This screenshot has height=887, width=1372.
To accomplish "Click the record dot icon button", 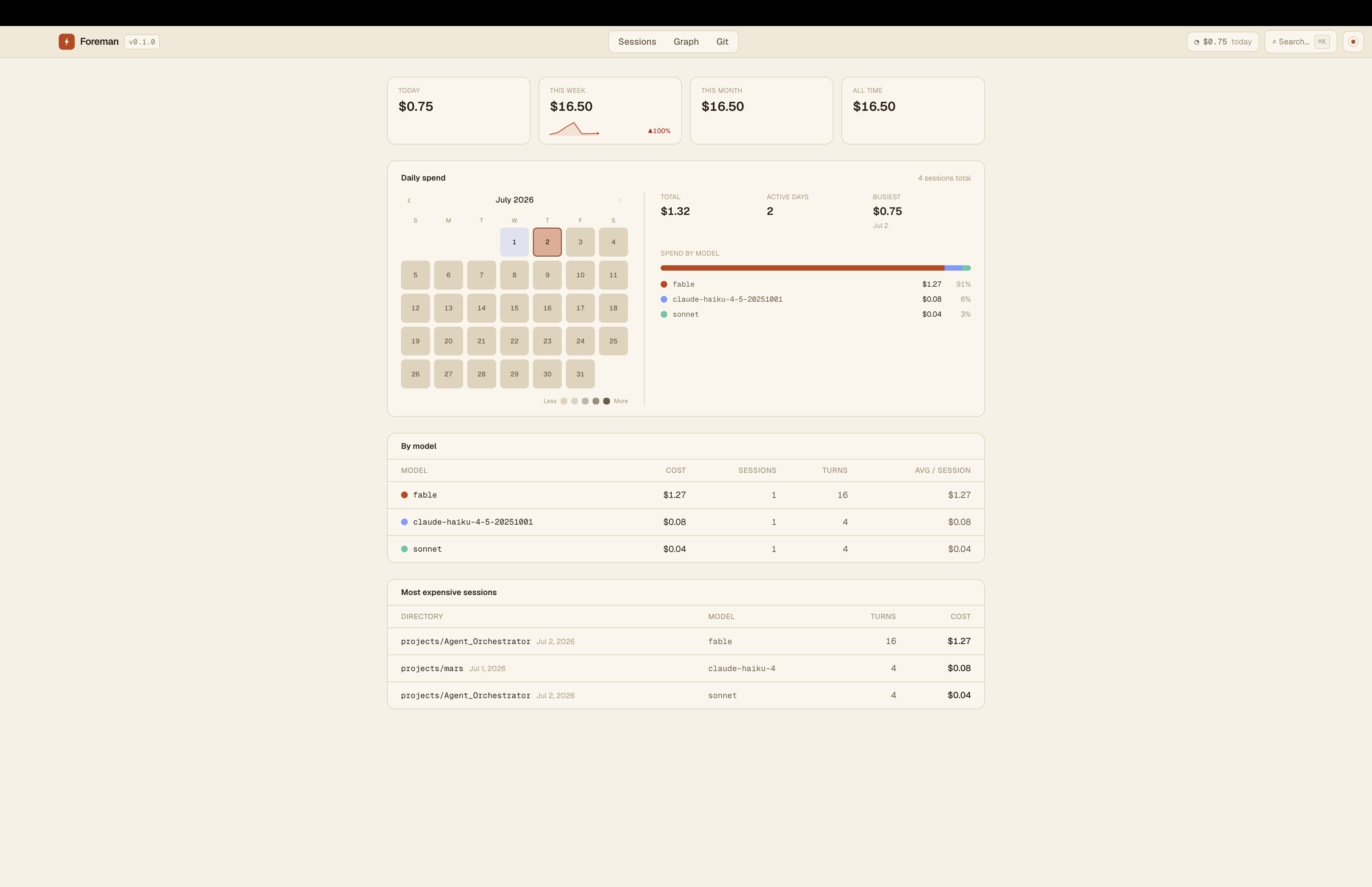I will point(1353,41).
